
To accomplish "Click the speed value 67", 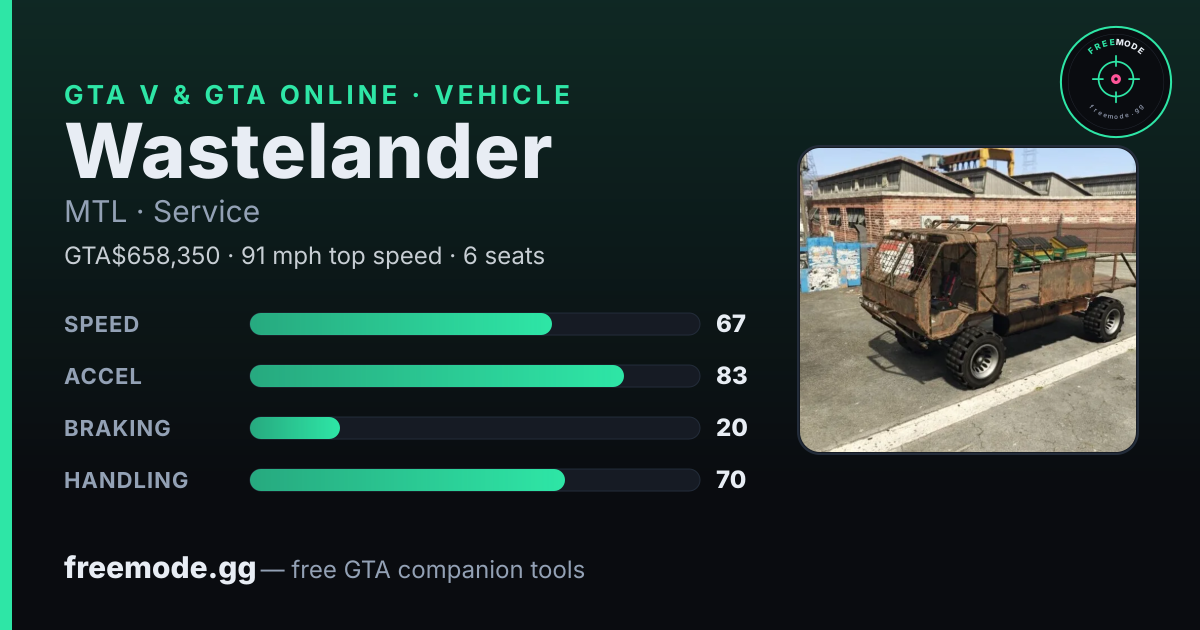I will [x=731, y=324].
